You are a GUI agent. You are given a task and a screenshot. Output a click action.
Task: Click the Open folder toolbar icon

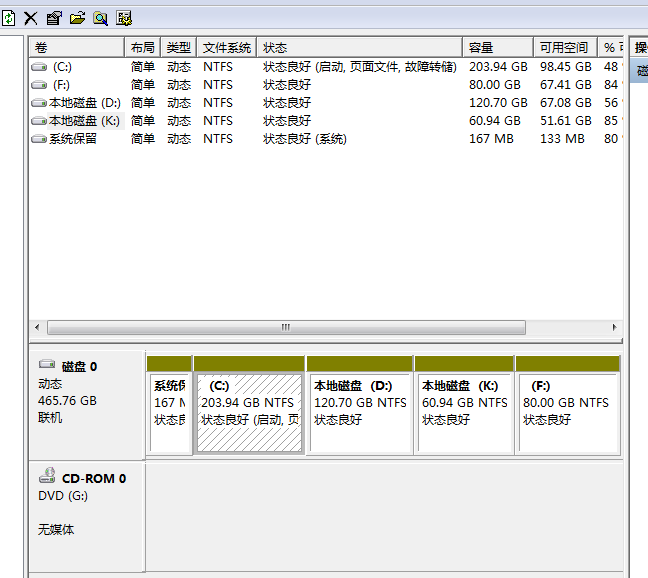77,18
